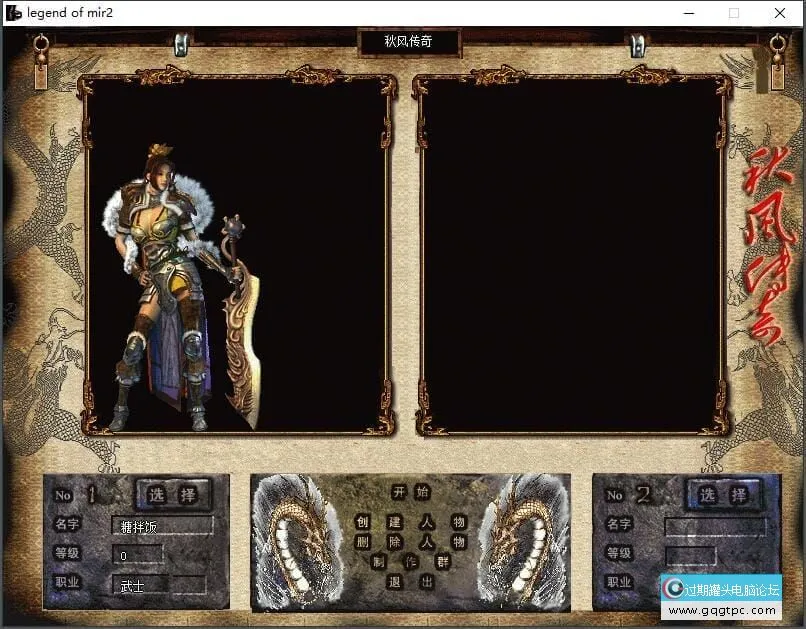
Task: Click 删除人物 to delete a character
Action: [410, 542]
